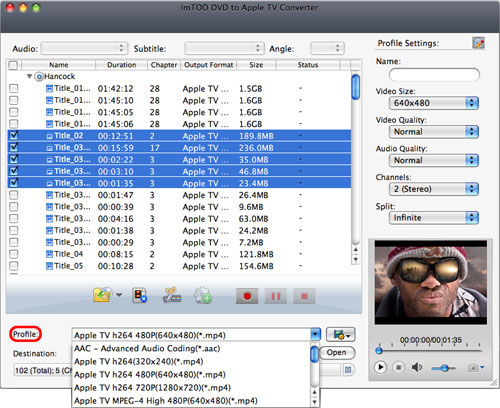This screenshot has width=500, height=408.
Task: Sort by the Chapter column header
Action: click(164, 65)
